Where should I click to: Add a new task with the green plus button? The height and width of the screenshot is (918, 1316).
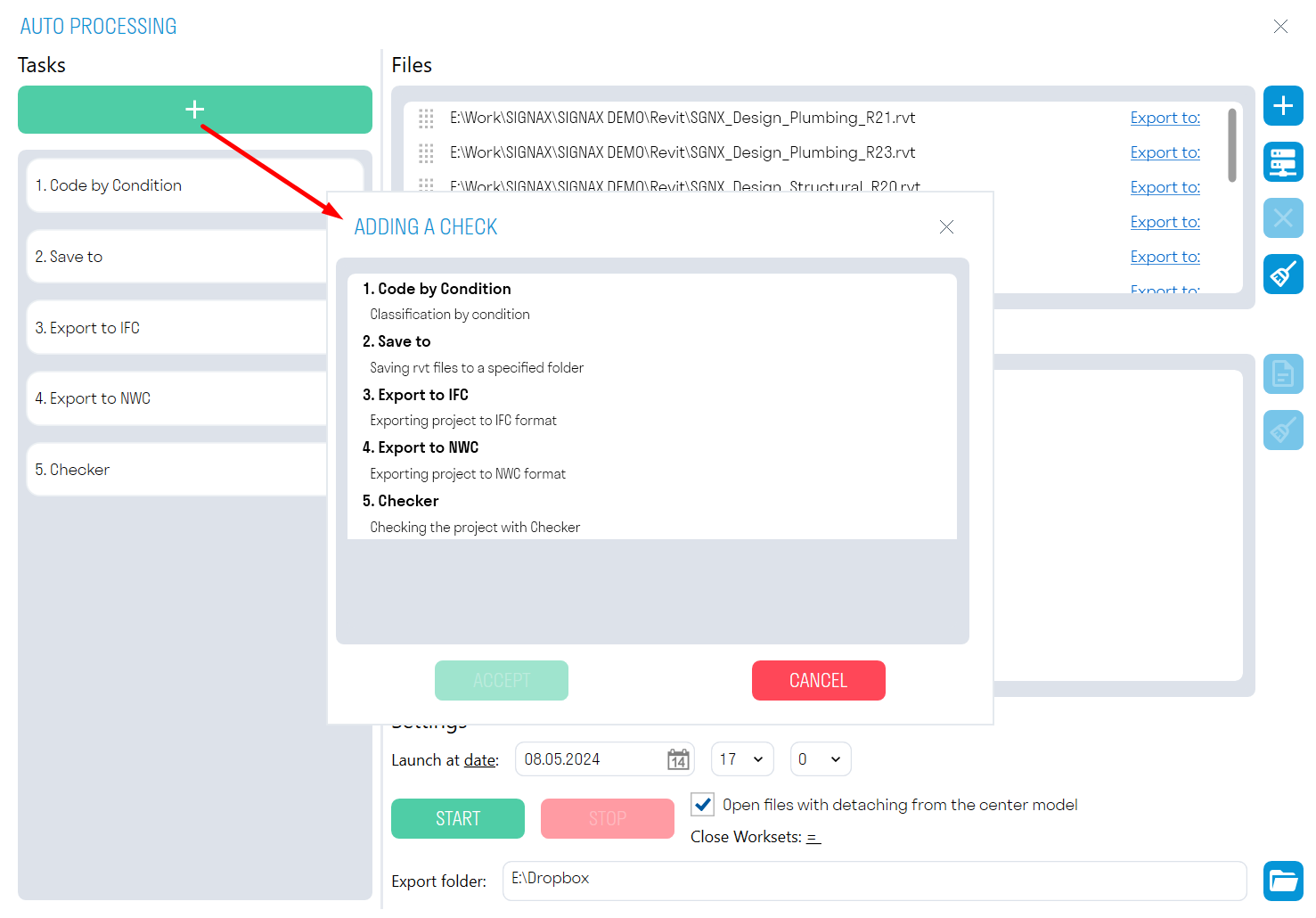(x=195, y=110)
